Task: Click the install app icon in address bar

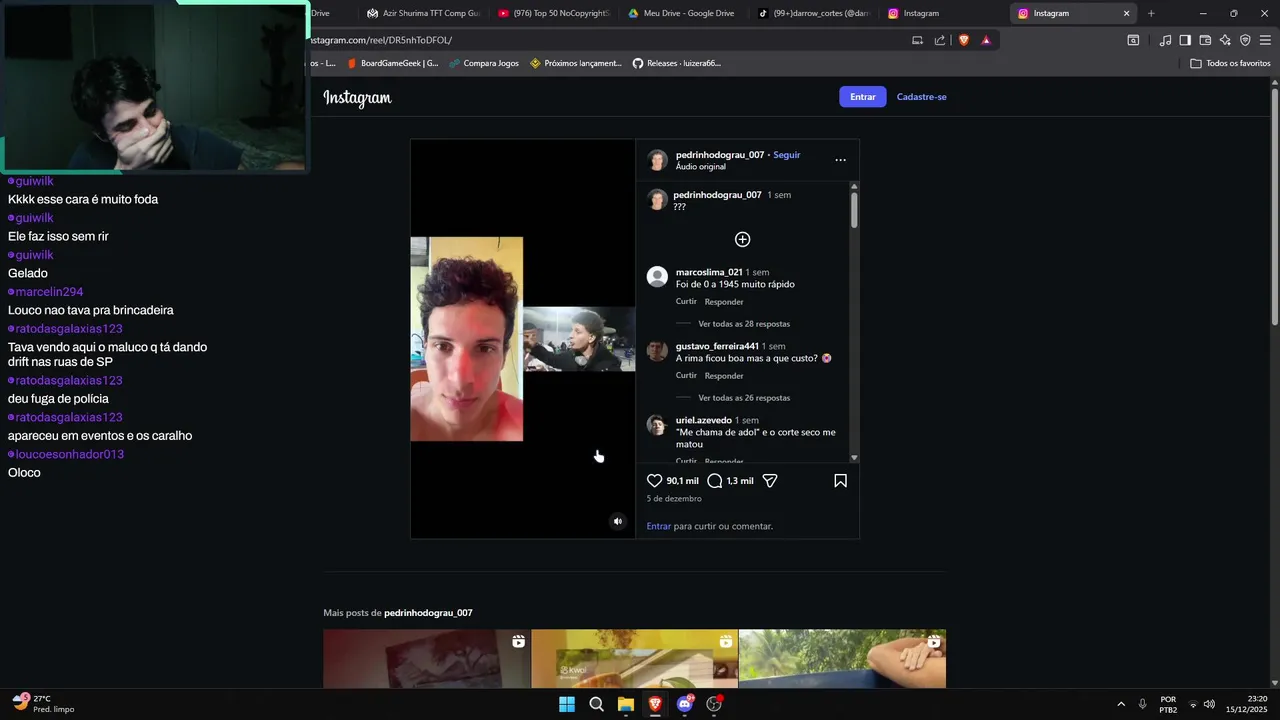Action: 917,40
